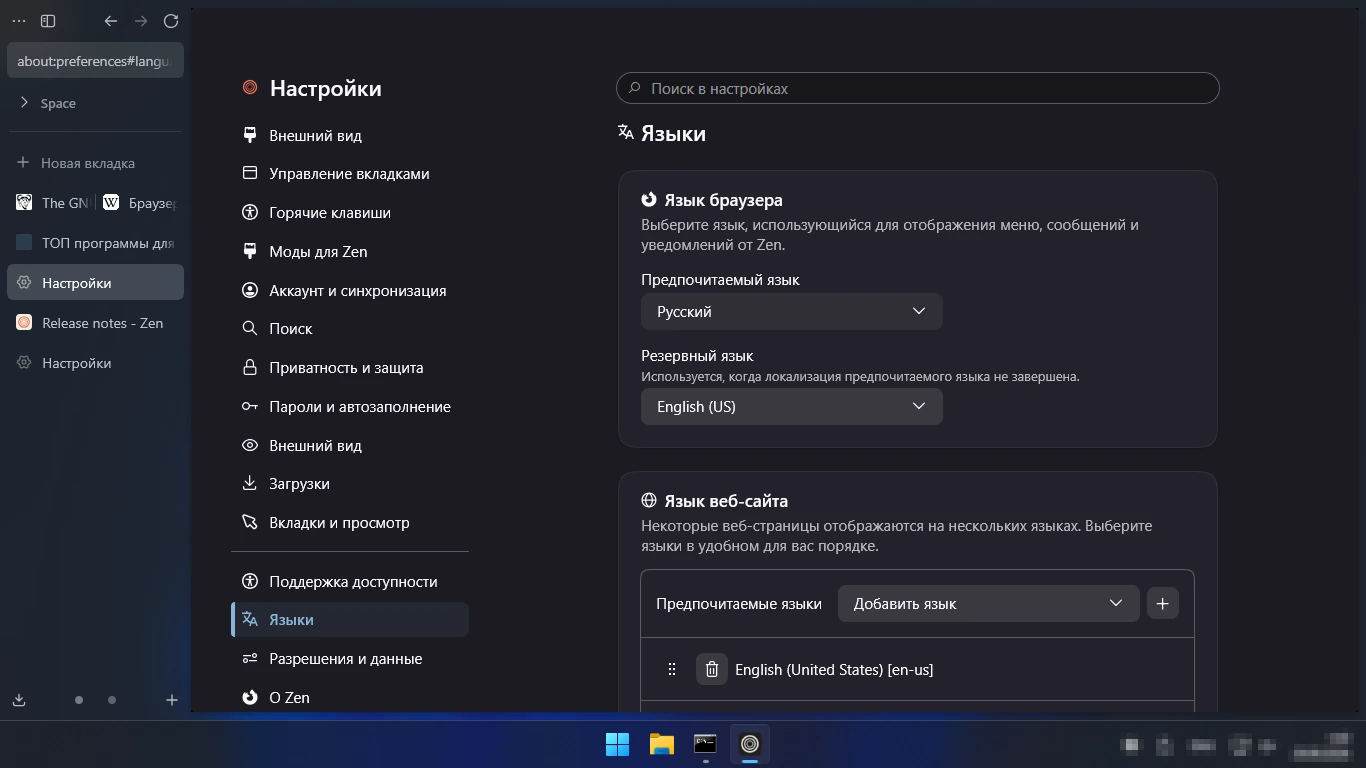Open Приватность и защита category

click(x=350, y=368)
